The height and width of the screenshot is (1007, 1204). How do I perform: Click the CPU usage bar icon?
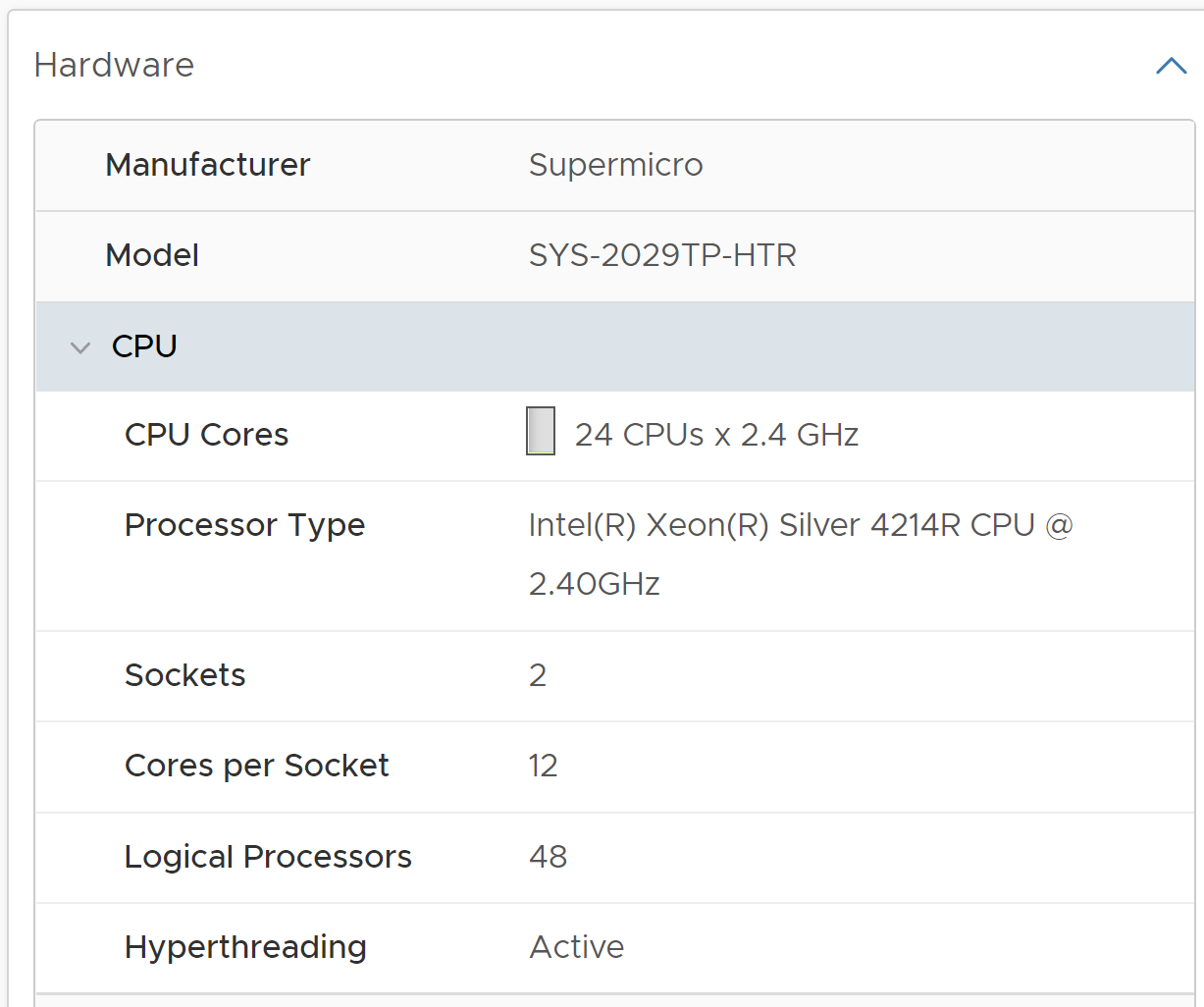(x=541, y=431)
